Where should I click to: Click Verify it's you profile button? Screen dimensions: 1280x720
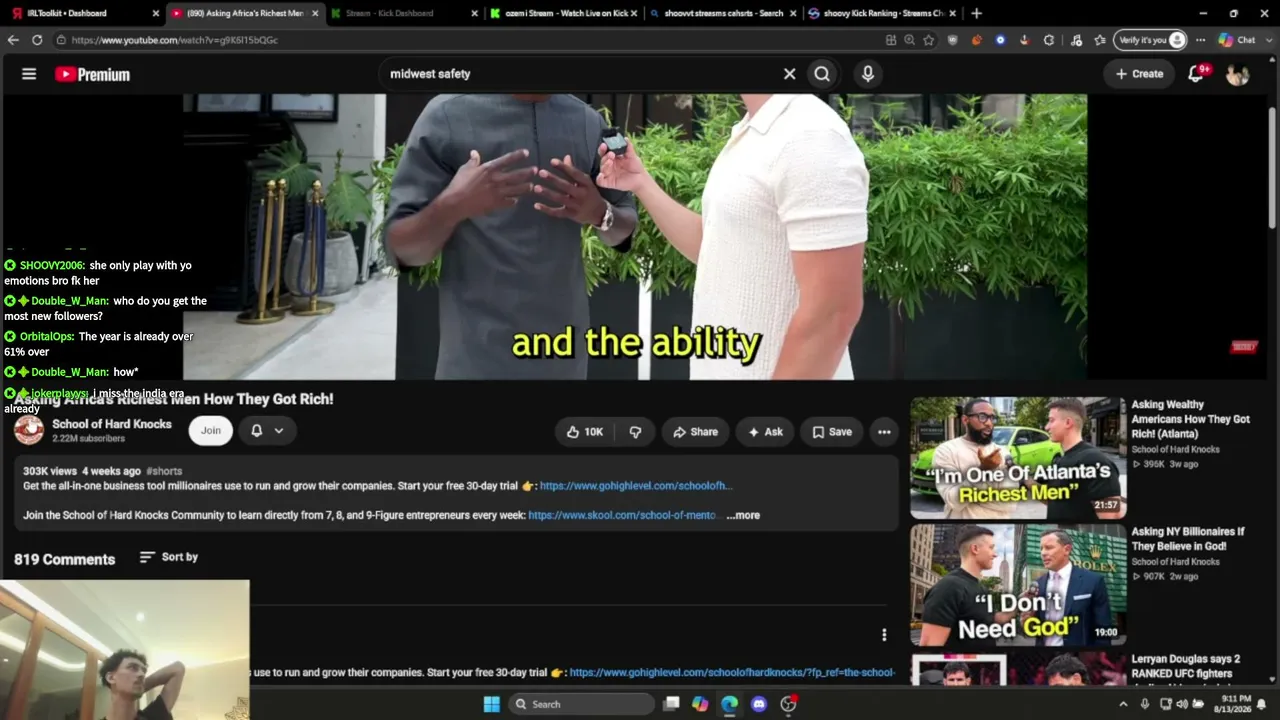(x=1151, y=40)
